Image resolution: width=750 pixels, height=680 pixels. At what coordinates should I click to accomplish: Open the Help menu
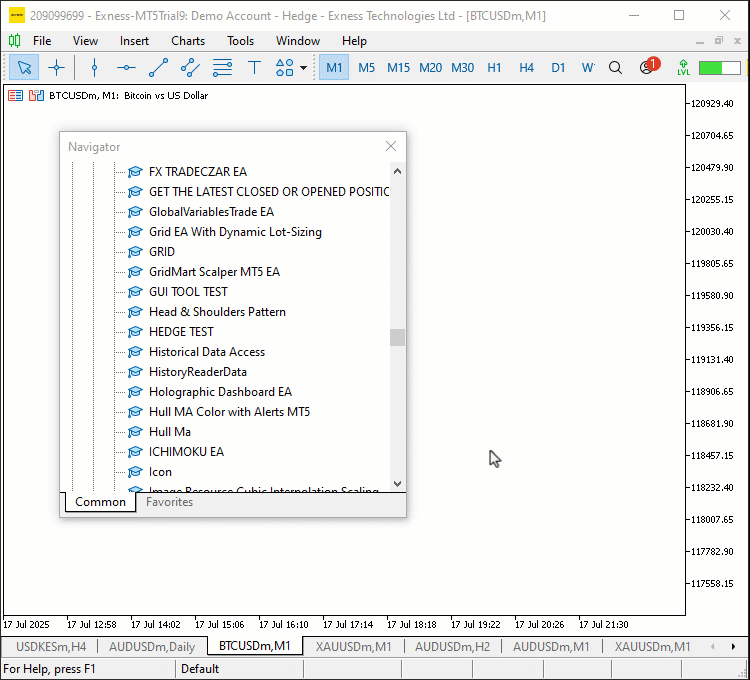pos(354,41)
